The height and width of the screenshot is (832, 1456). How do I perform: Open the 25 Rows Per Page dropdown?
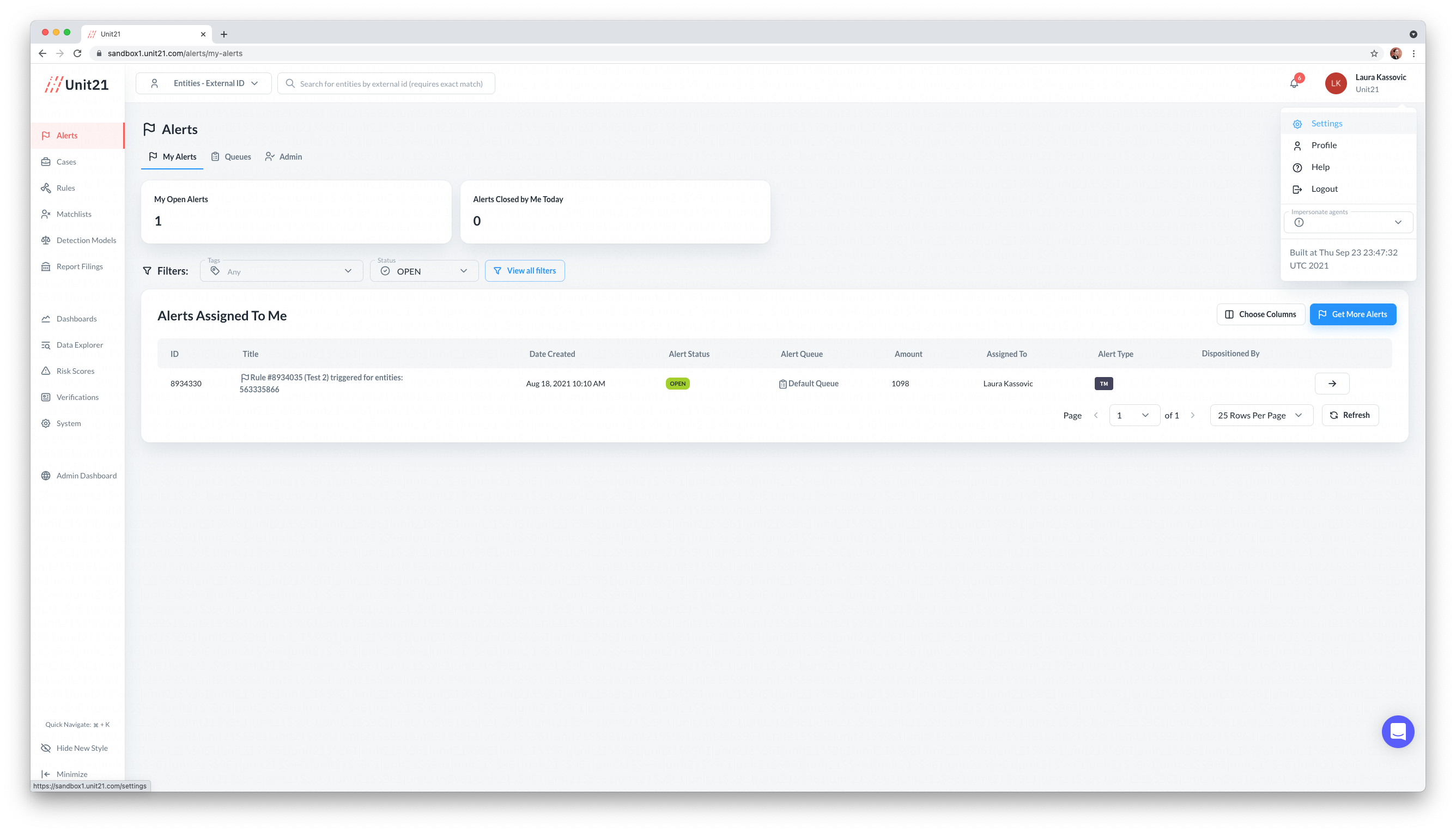1260,415
